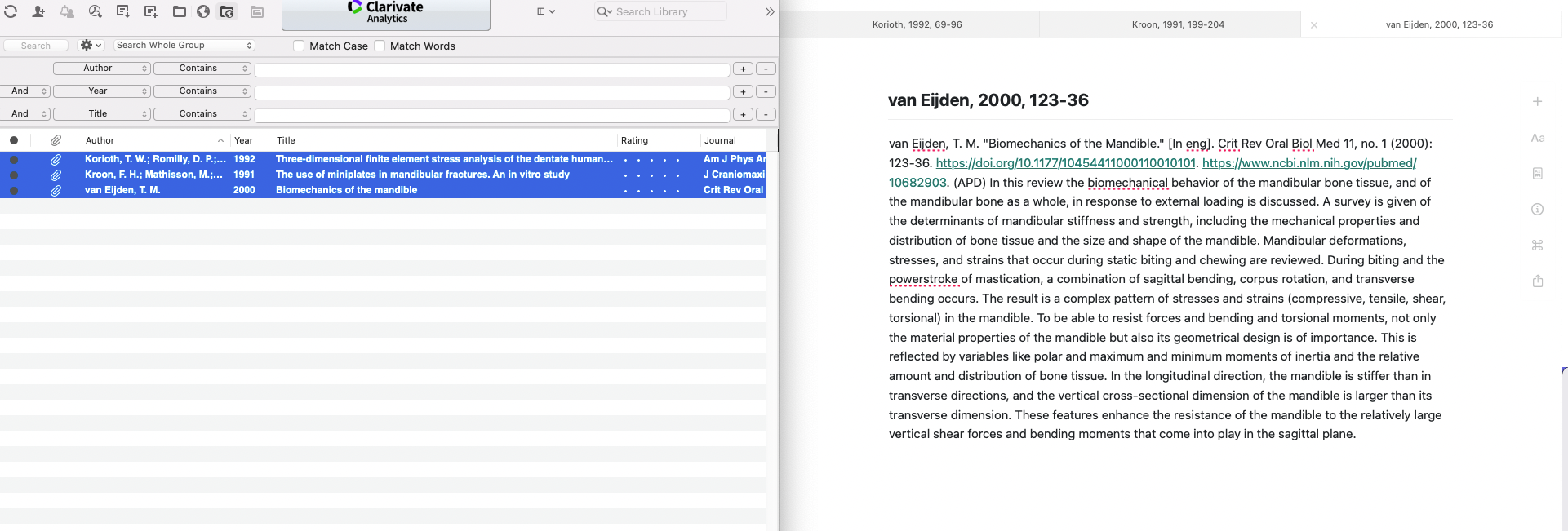Open the doi.org link in note

tap(1065, 163)
